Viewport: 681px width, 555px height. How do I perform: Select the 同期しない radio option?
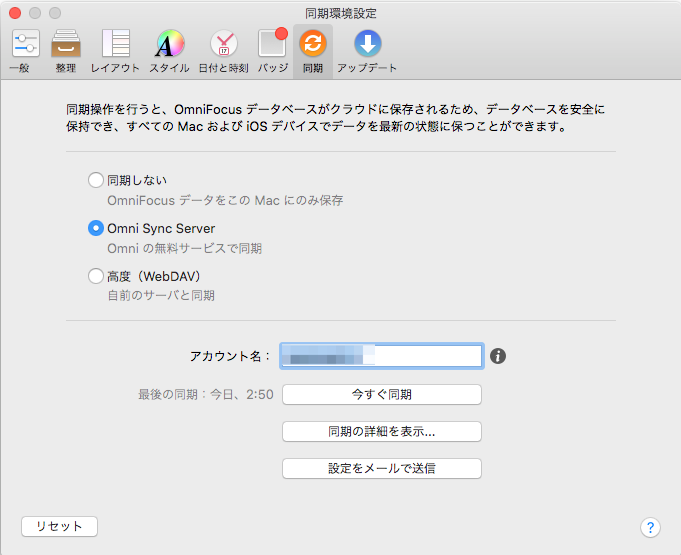pos(96,180)
